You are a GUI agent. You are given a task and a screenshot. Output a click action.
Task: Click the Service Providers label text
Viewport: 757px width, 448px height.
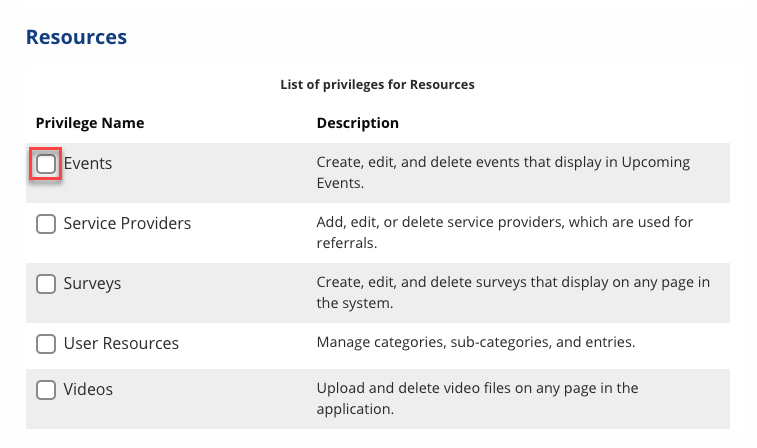127,223
